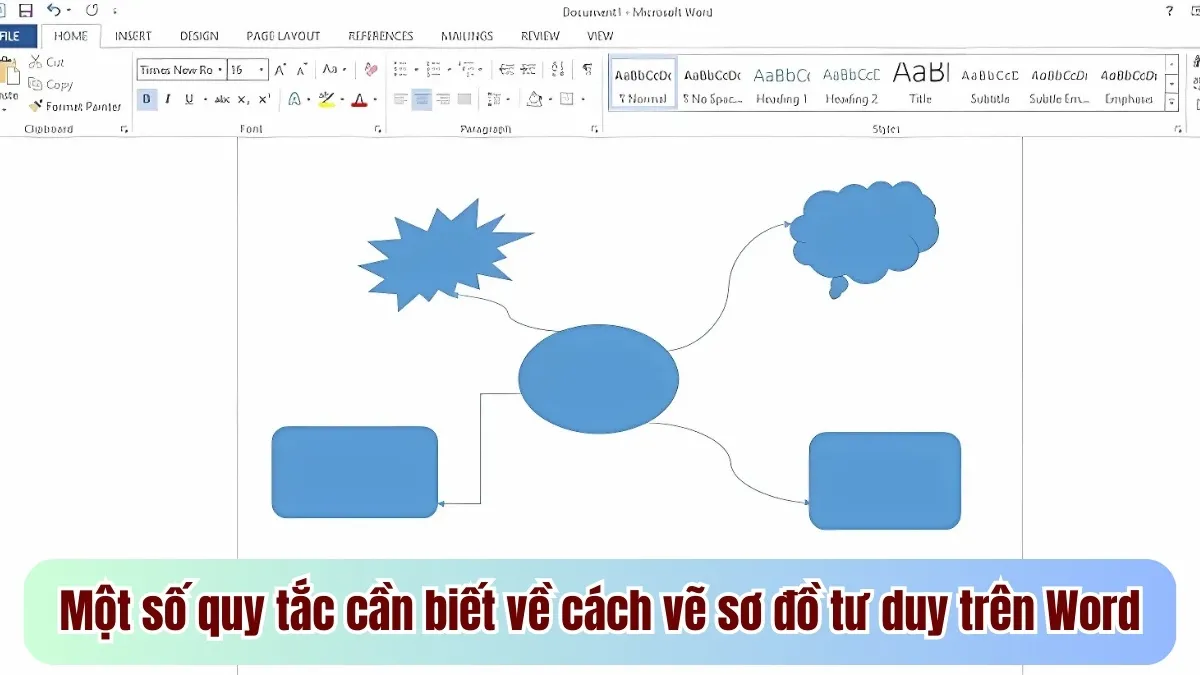Switch to the DESIGN tab
This screenshot has height=675, width=1200.
pos(199,36)
